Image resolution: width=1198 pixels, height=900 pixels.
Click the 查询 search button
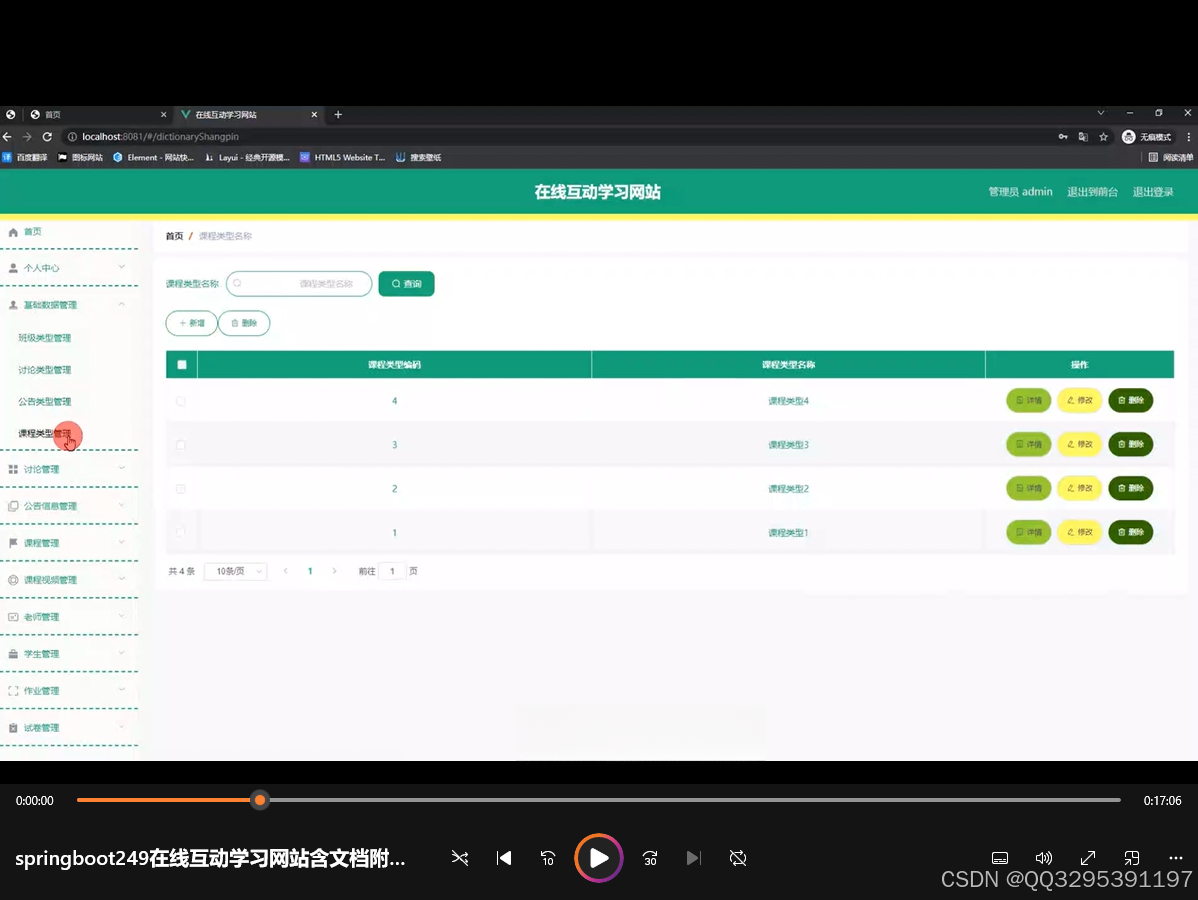406,284
